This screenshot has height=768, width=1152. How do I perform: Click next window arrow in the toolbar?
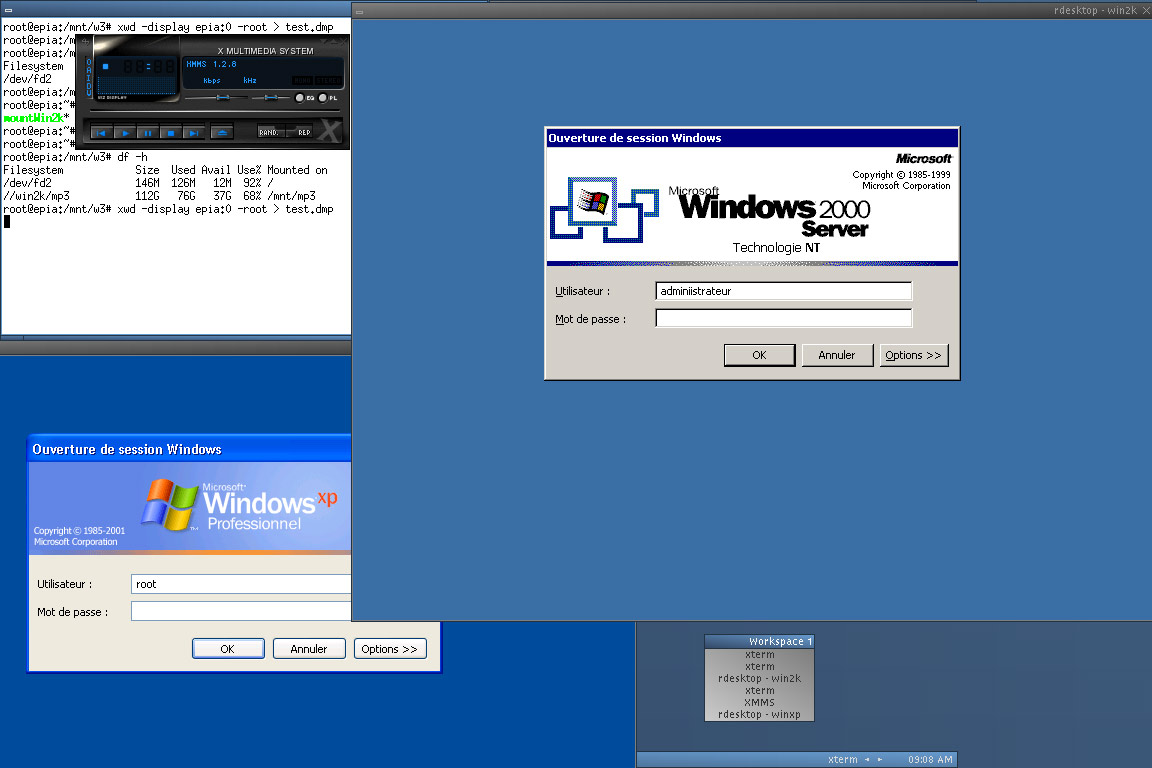coord(879,759)
